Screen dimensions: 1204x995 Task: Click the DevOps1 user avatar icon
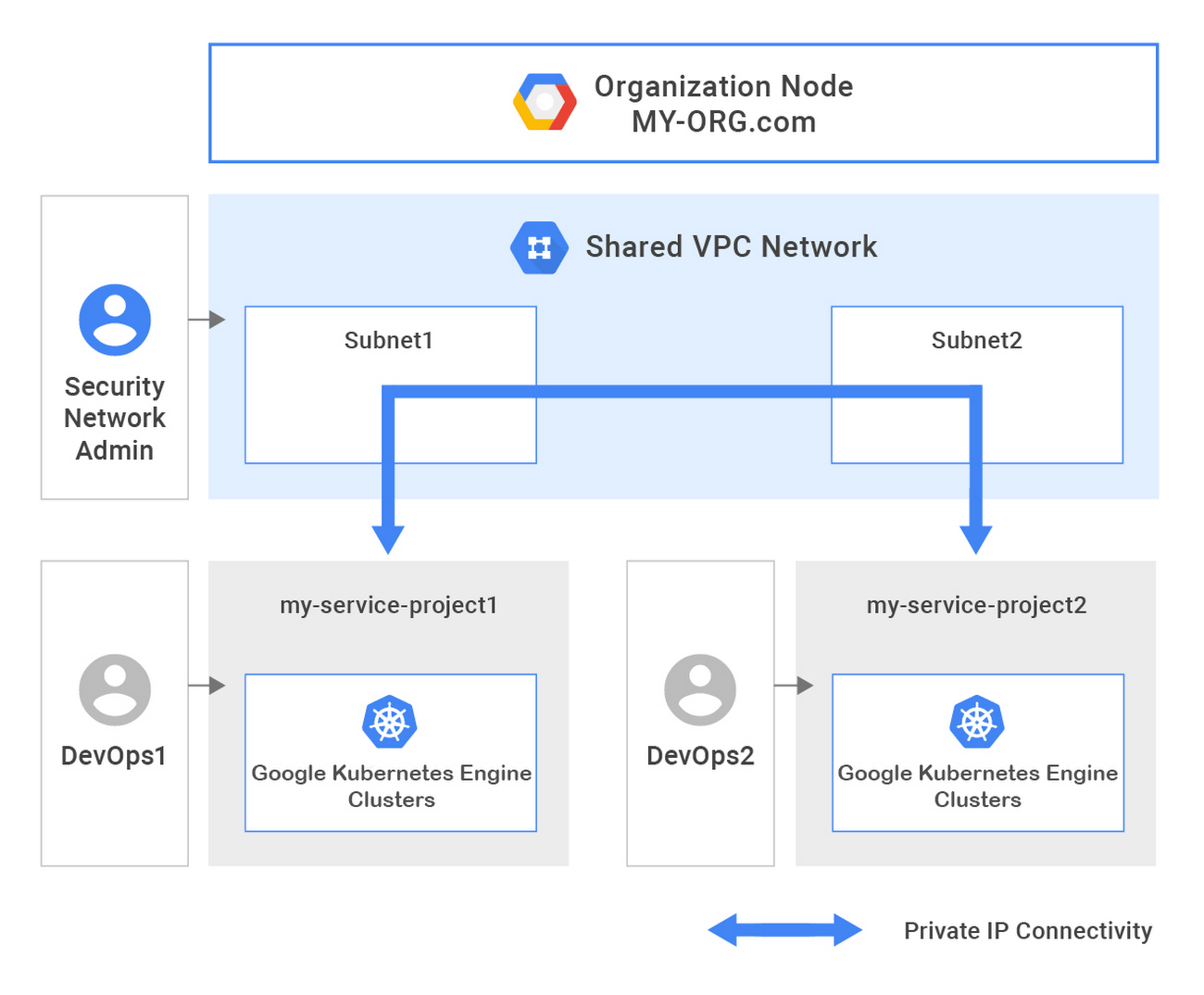click(x=114, y=688)
